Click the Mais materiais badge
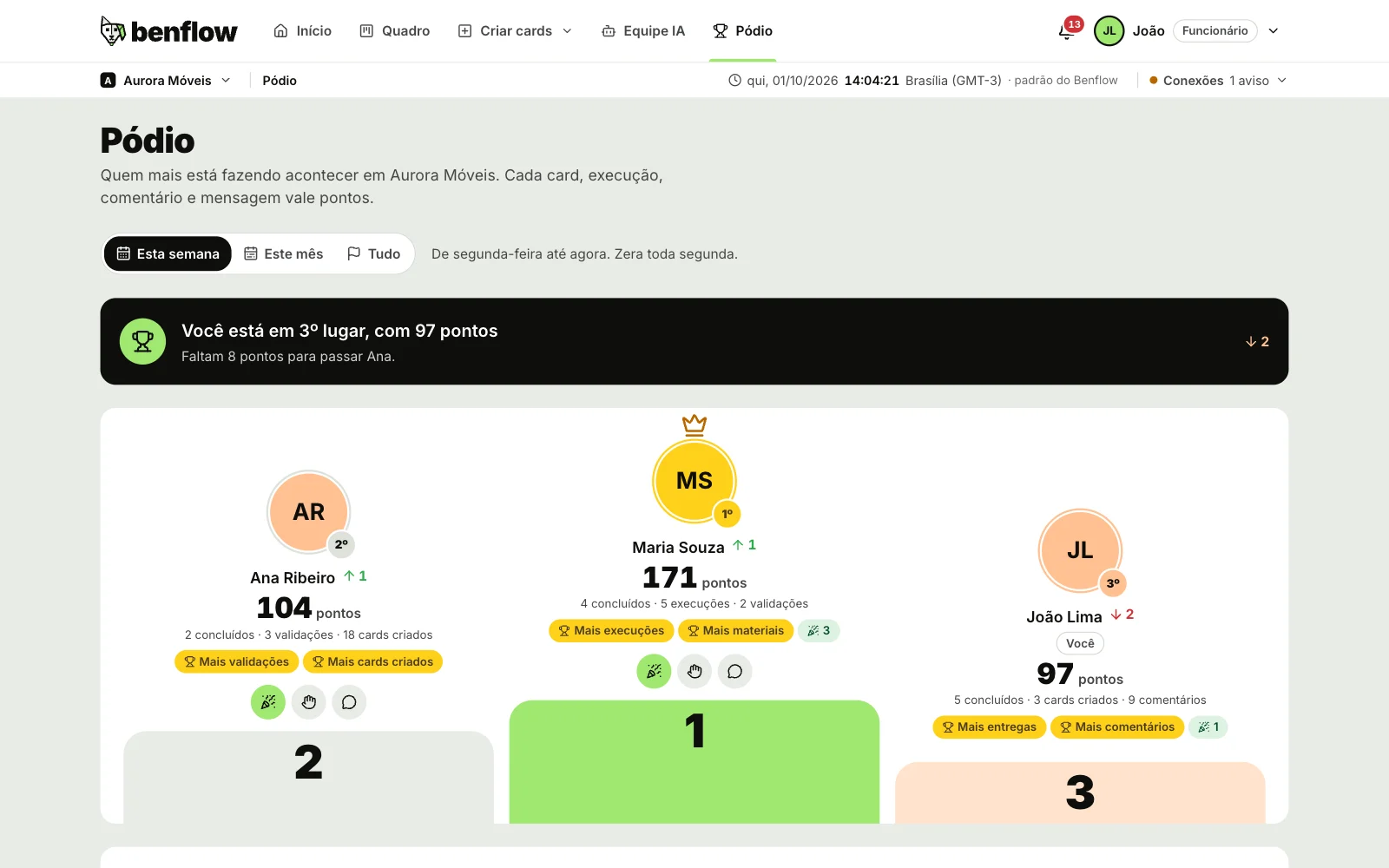1389x868 pixels. tap(735, 631)
